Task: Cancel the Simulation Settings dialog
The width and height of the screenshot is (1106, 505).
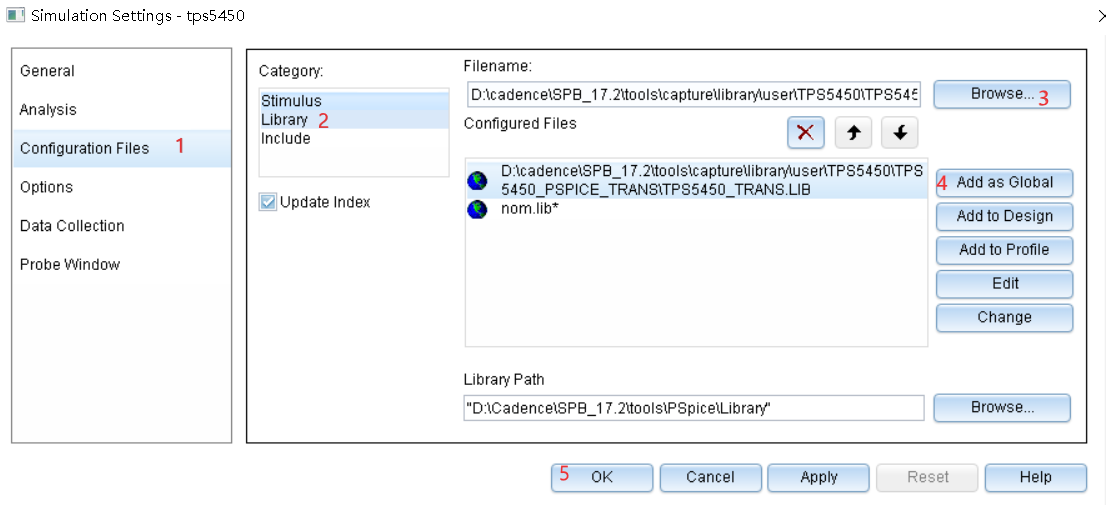Action: 710,477
